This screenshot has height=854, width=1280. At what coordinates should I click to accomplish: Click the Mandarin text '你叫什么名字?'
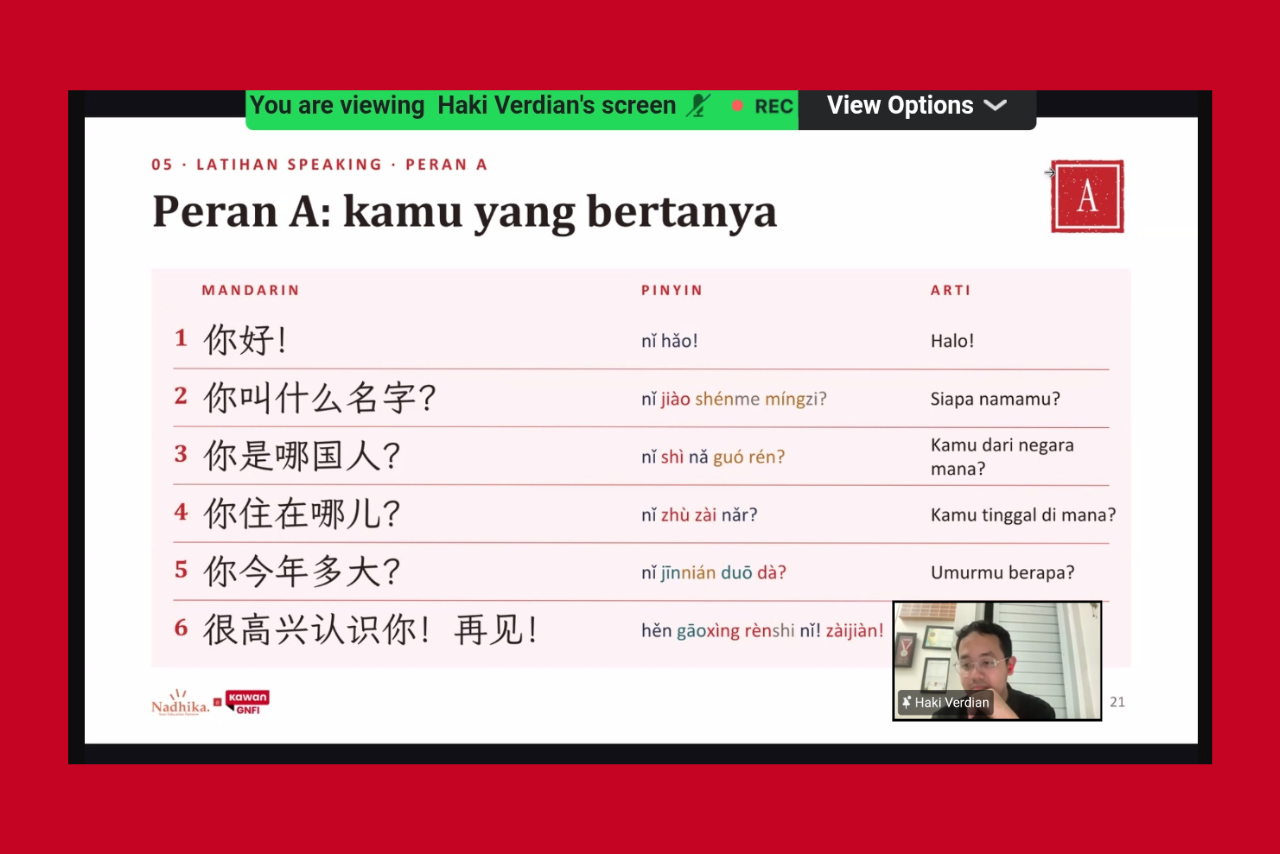[320, 398]
